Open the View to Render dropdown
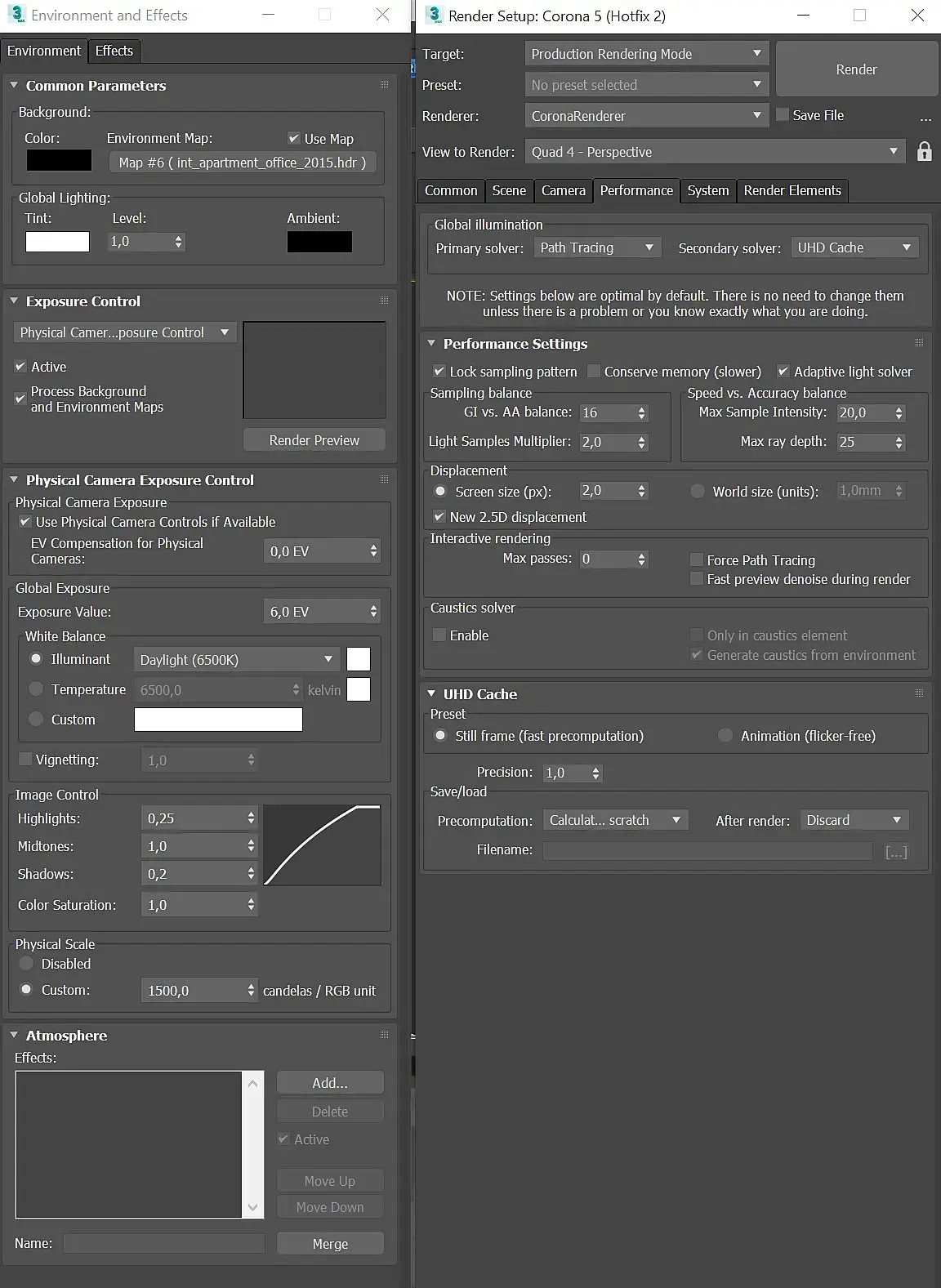Image resolution: width=941 pixels, height=1288 pixels. [x=715, y=152]
